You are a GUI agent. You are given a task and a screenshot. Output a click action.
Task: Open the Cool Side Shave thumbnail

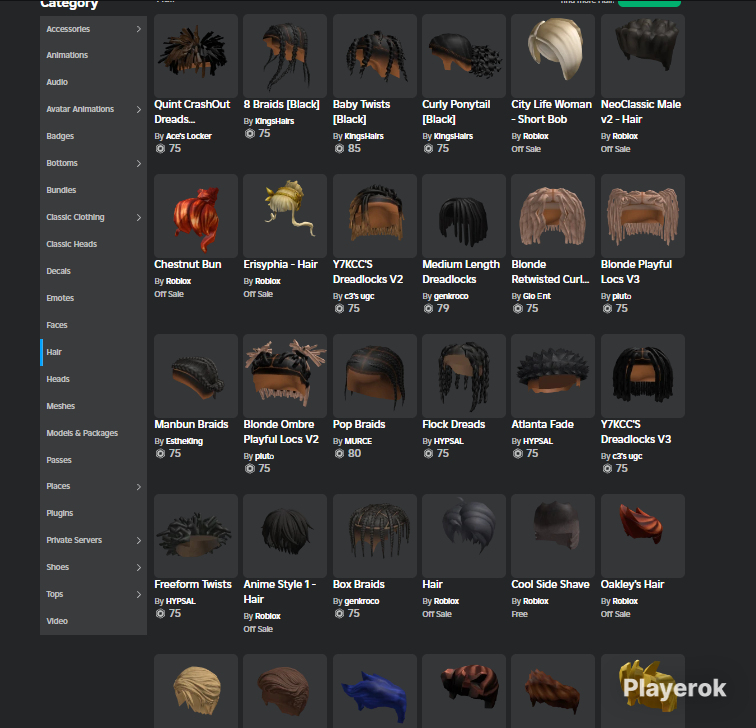pos(553,536)
